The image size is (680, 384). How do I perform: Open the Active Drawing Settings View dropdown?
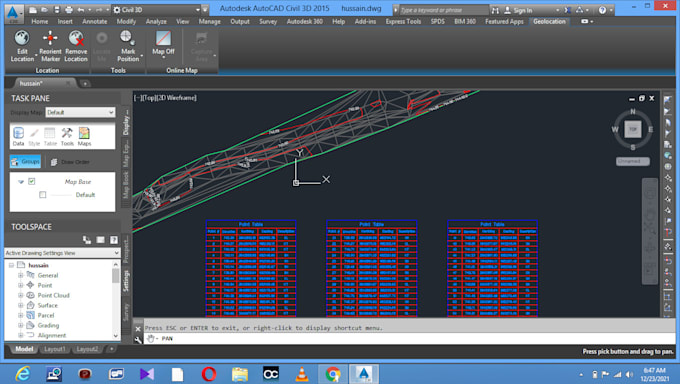click(62, 253)
